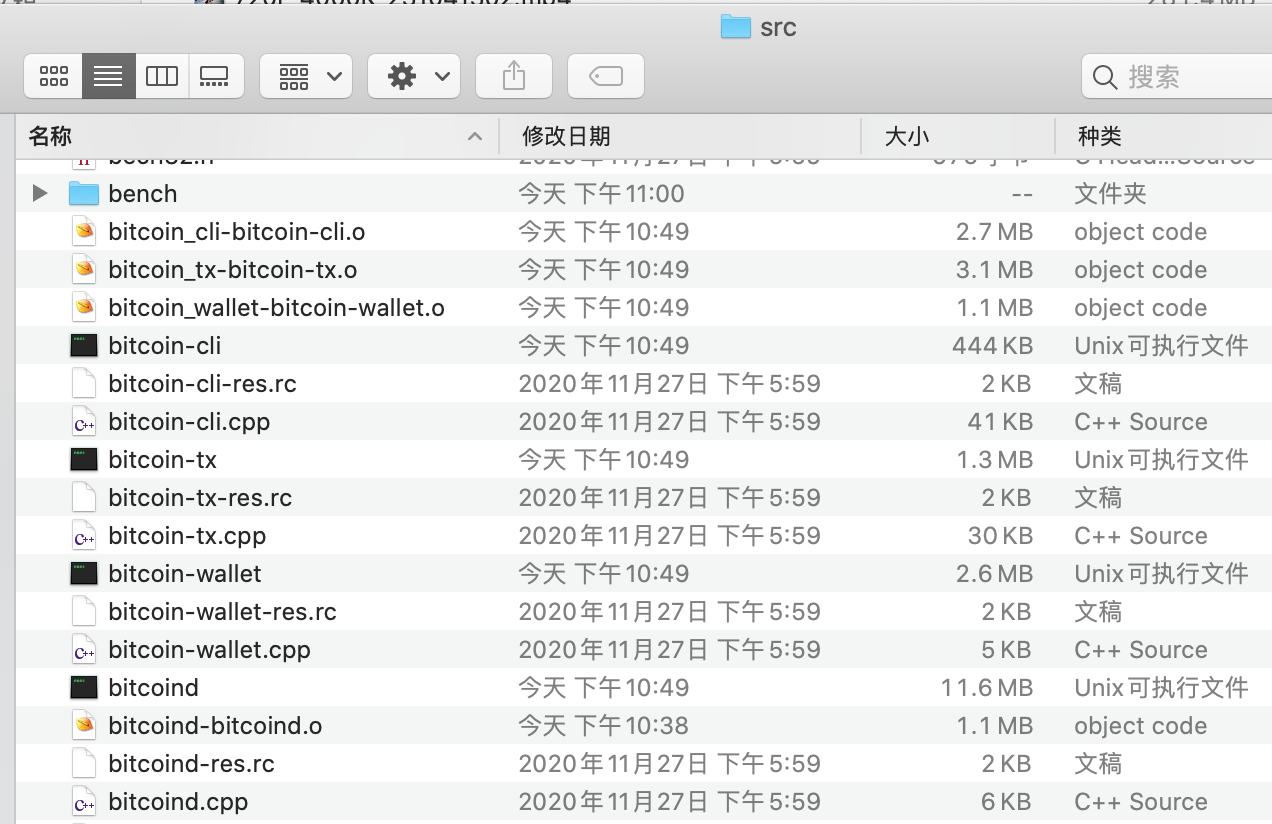Select the bench folder icon
Image resolution: width=1272 pixels, height=824 pixels.
click(x=84, y=193)
